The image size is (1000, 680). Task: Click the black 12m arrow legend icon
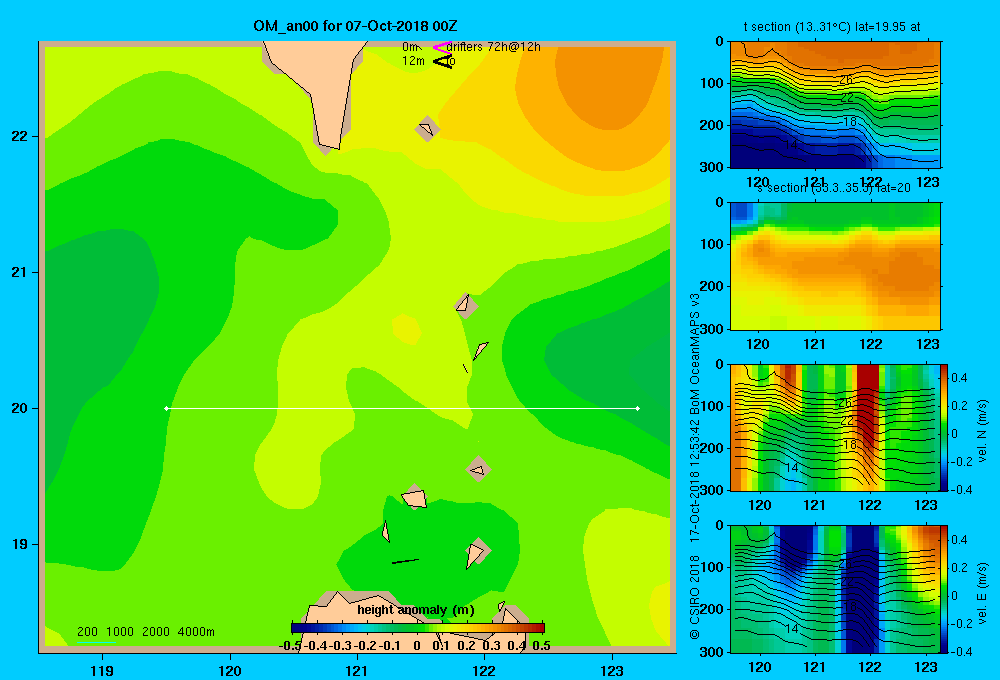[x=442, y=62]
